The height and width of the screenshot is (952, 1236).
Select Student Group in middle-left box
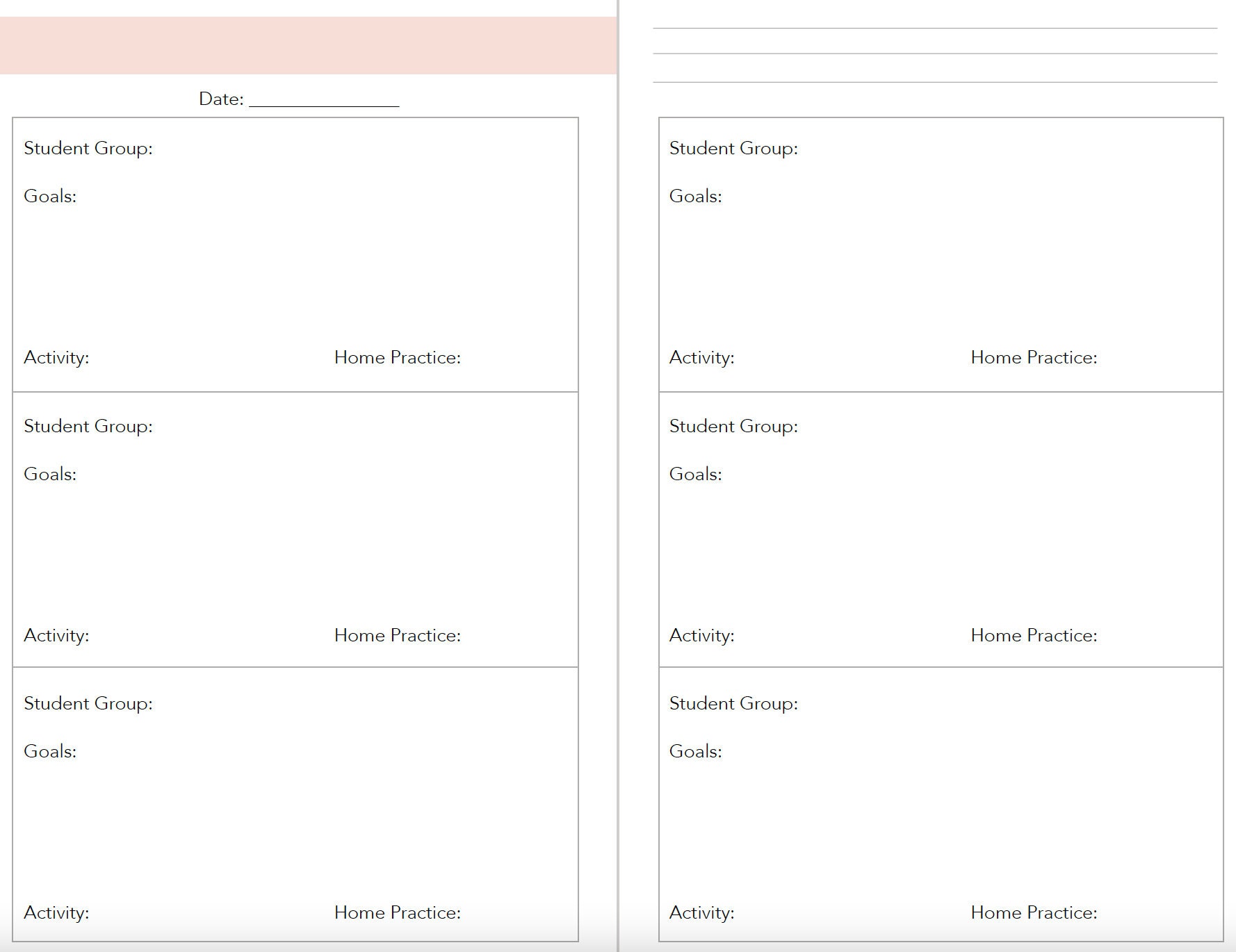click(x=88, y=427)
